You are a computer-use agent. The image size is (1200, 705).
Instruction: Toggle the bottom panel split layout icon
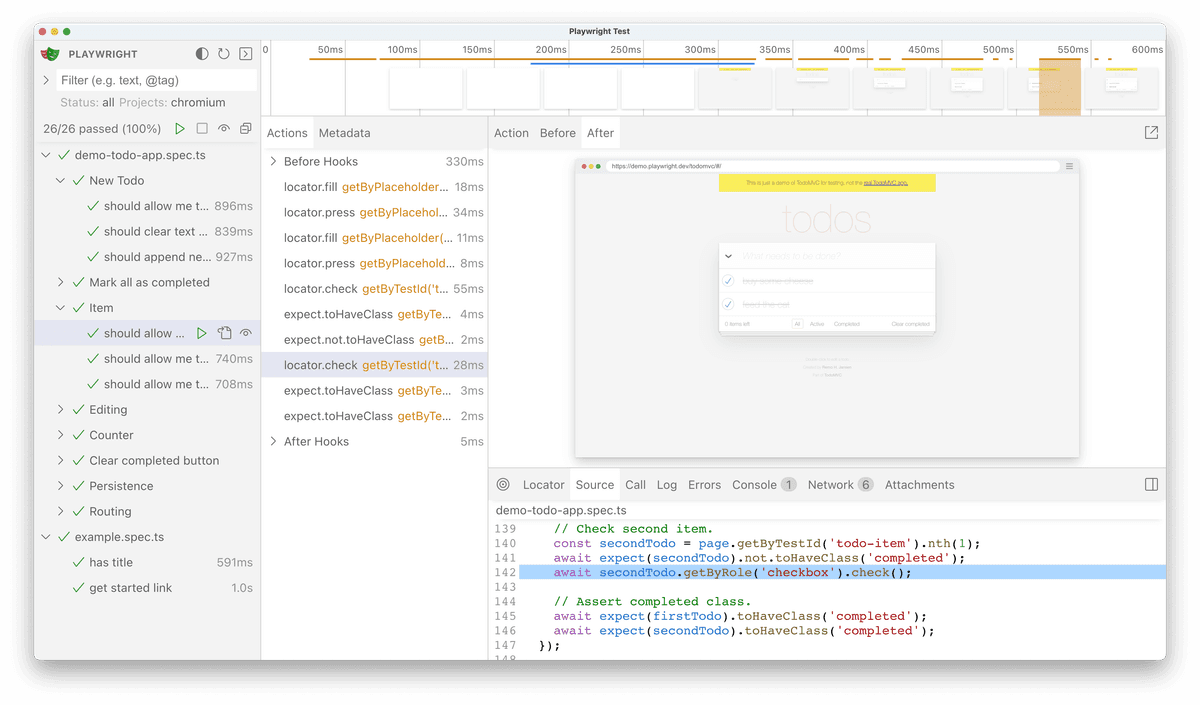pos(1151,485)
